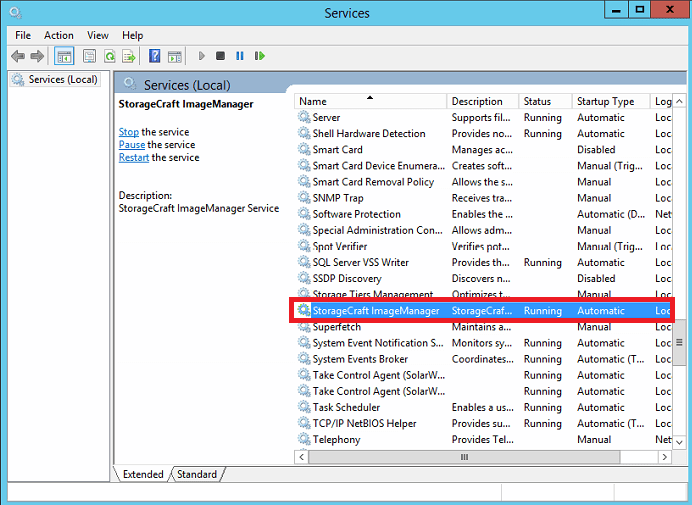Open the Properties toolbar icon
The image size is (692, 505).
click(90, 56)
